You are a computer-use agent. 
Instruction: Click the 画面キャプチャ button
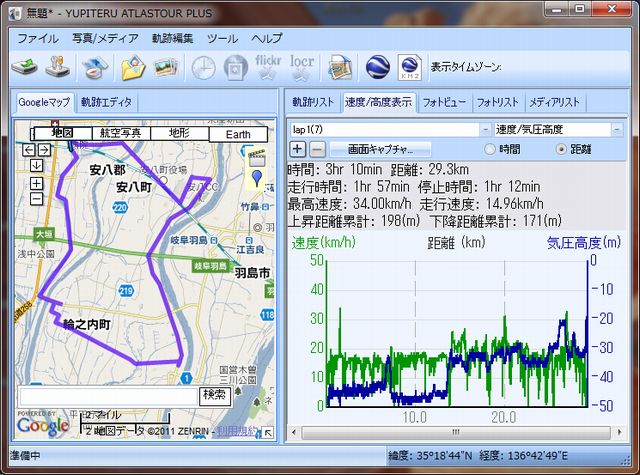(380, 149)
